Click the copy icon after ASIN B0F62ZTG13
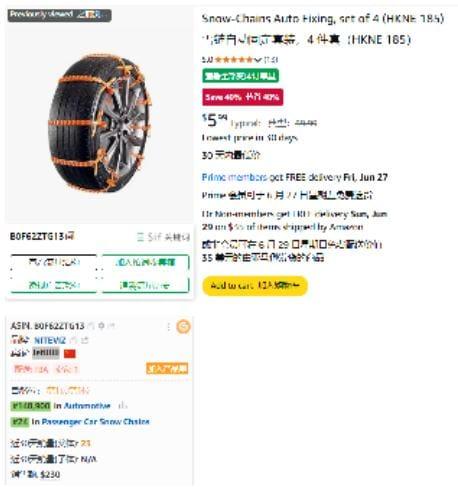Screen dimensions: 458x487 pos(91,325)
